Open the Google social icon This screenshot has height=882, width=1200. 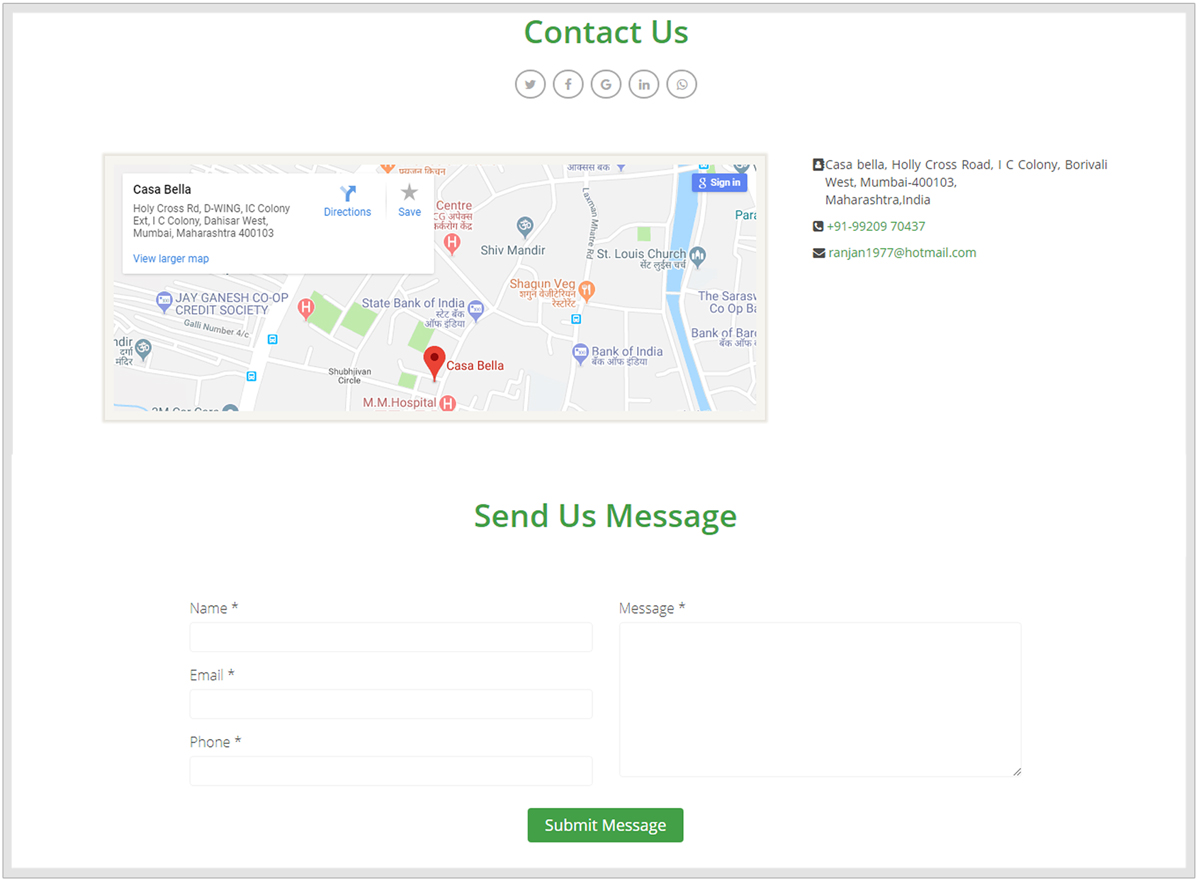tap(606, 84)
